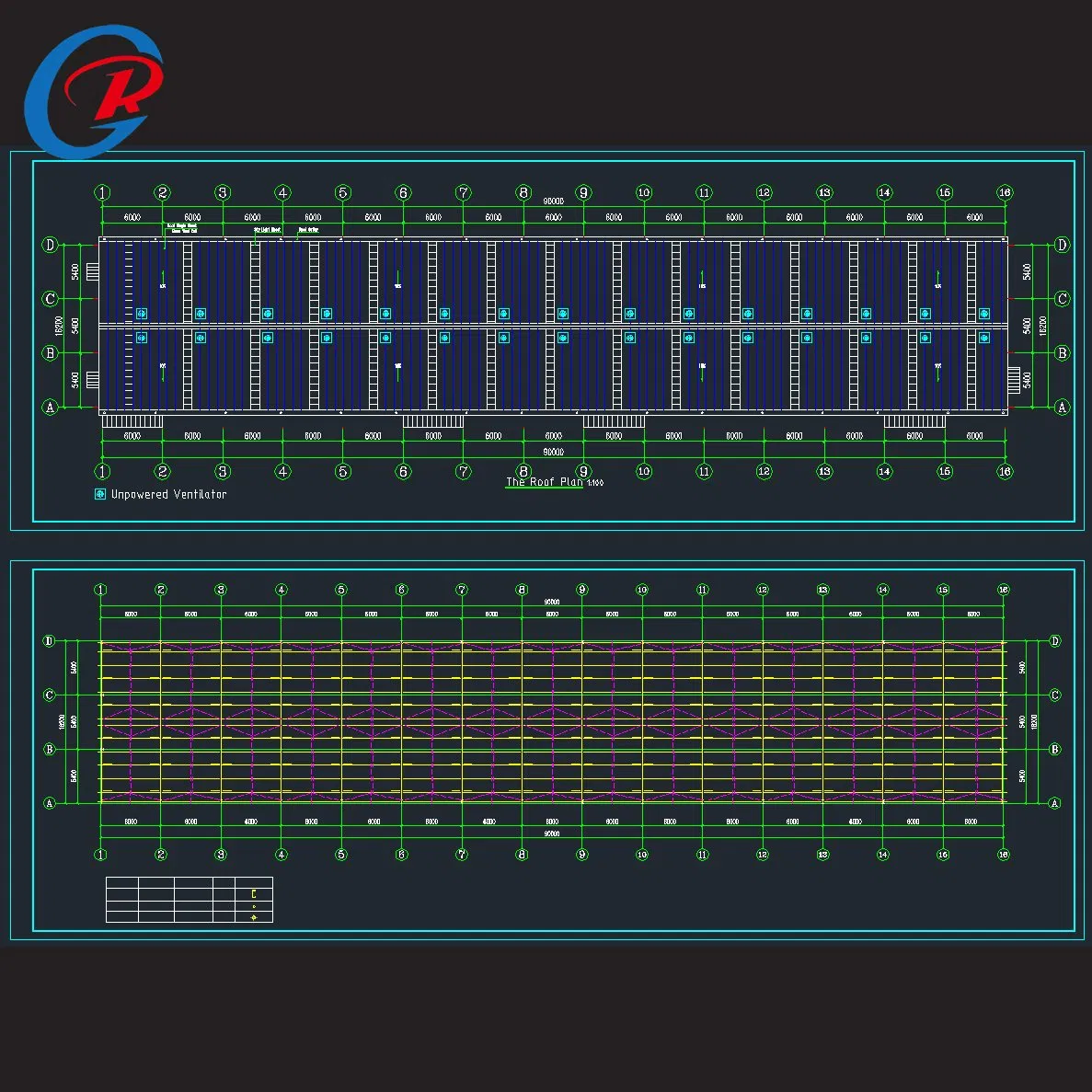Select the 16200 dimension left of roof plan
Image resolution: width=1092 pixels, height=1092 pixels.
[59, 326]
